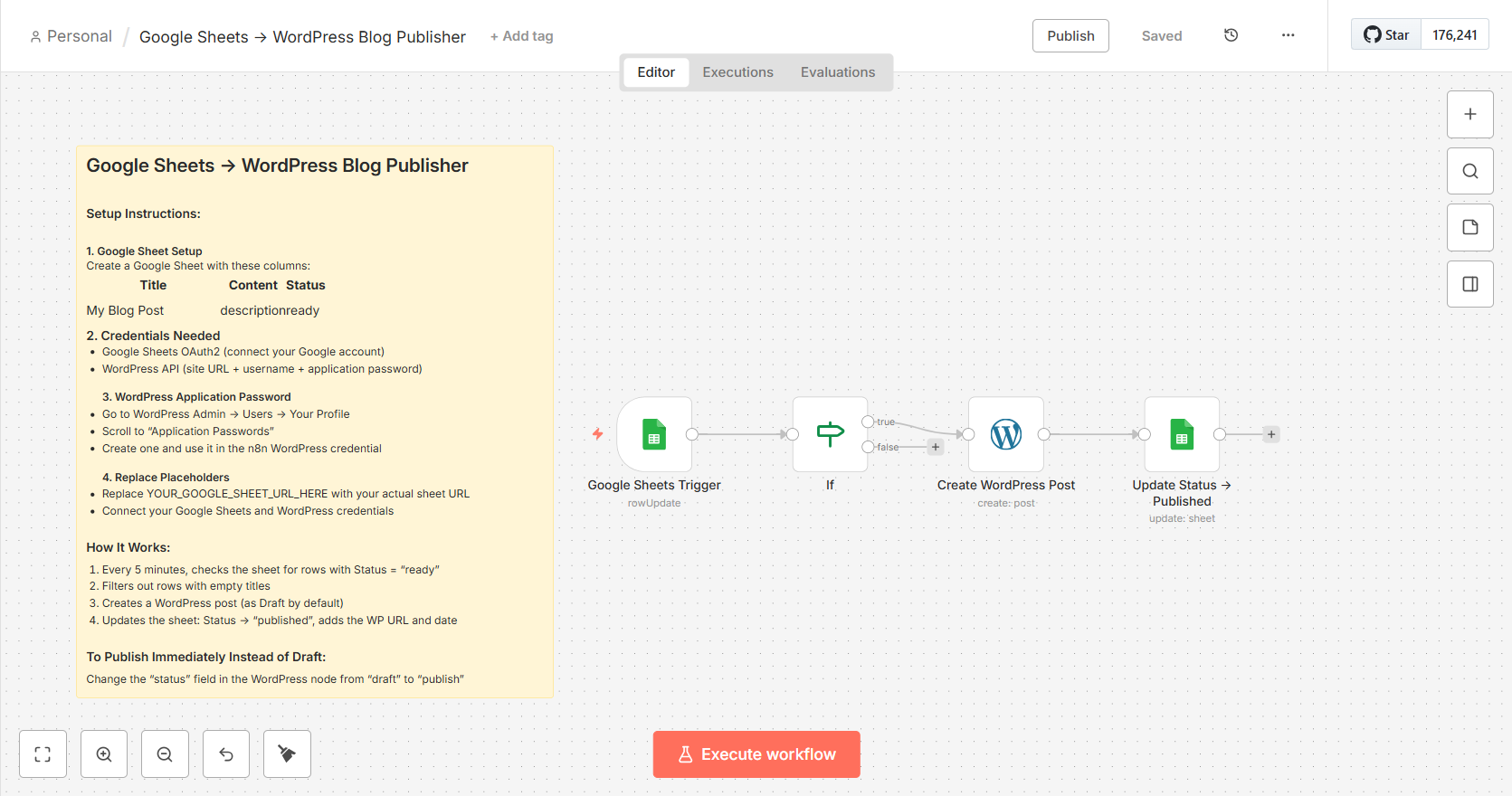Click the Saved status label
This screenshot has width=1512, height=796.
click(x=1162, y=36)
